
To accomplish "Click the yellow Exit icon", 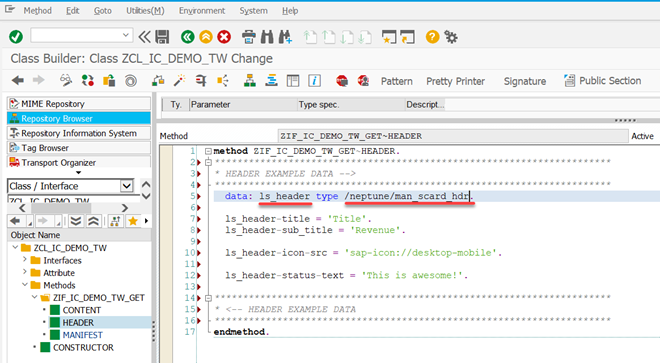I will (206, 37).
